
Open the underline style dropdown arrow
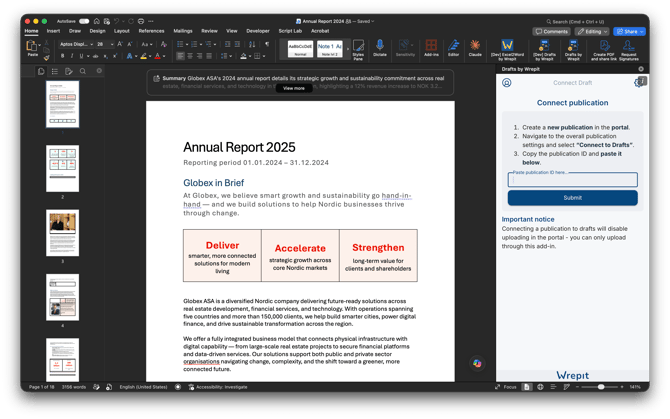(88, 56)
